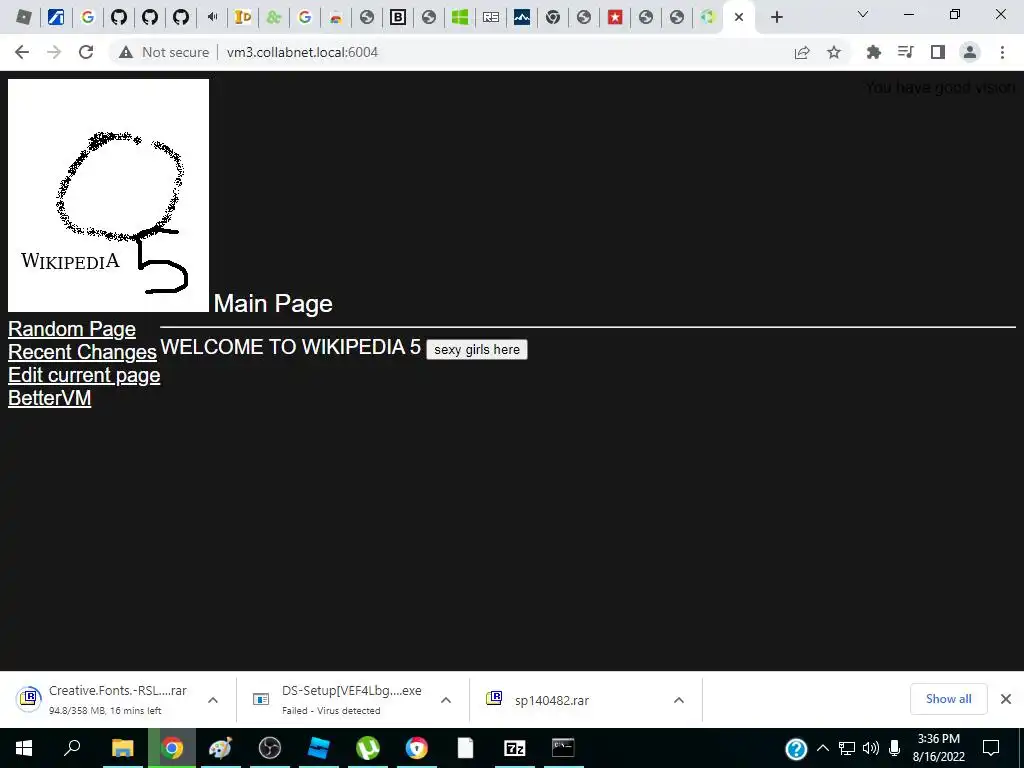Click the Chrome taskbar icon
Image resolution: width=1024 pixels, height=768 pixels.
point(172,748)
